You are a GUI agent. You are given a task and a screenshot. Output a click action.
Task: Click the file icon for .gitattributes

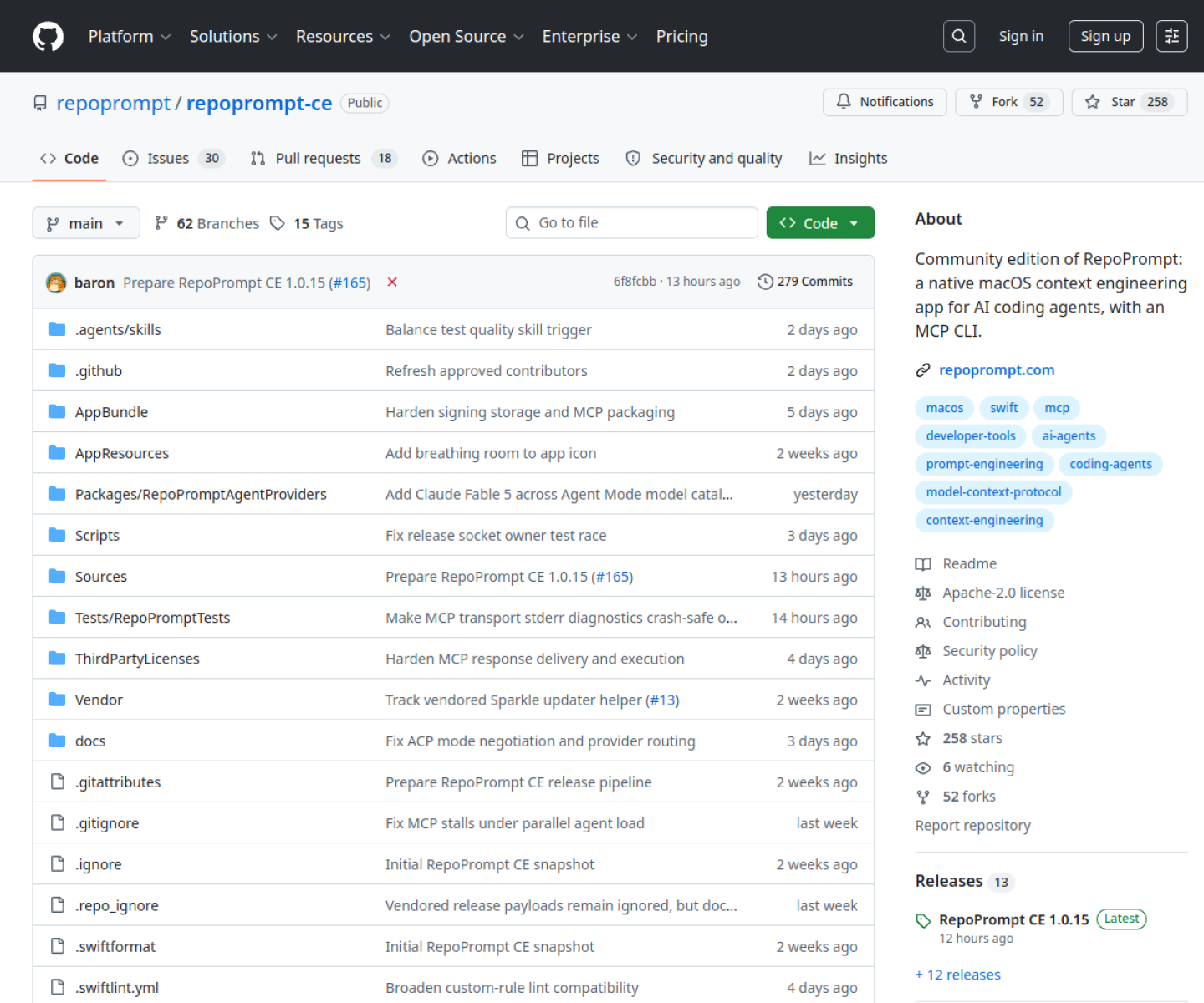pos(57,782)
